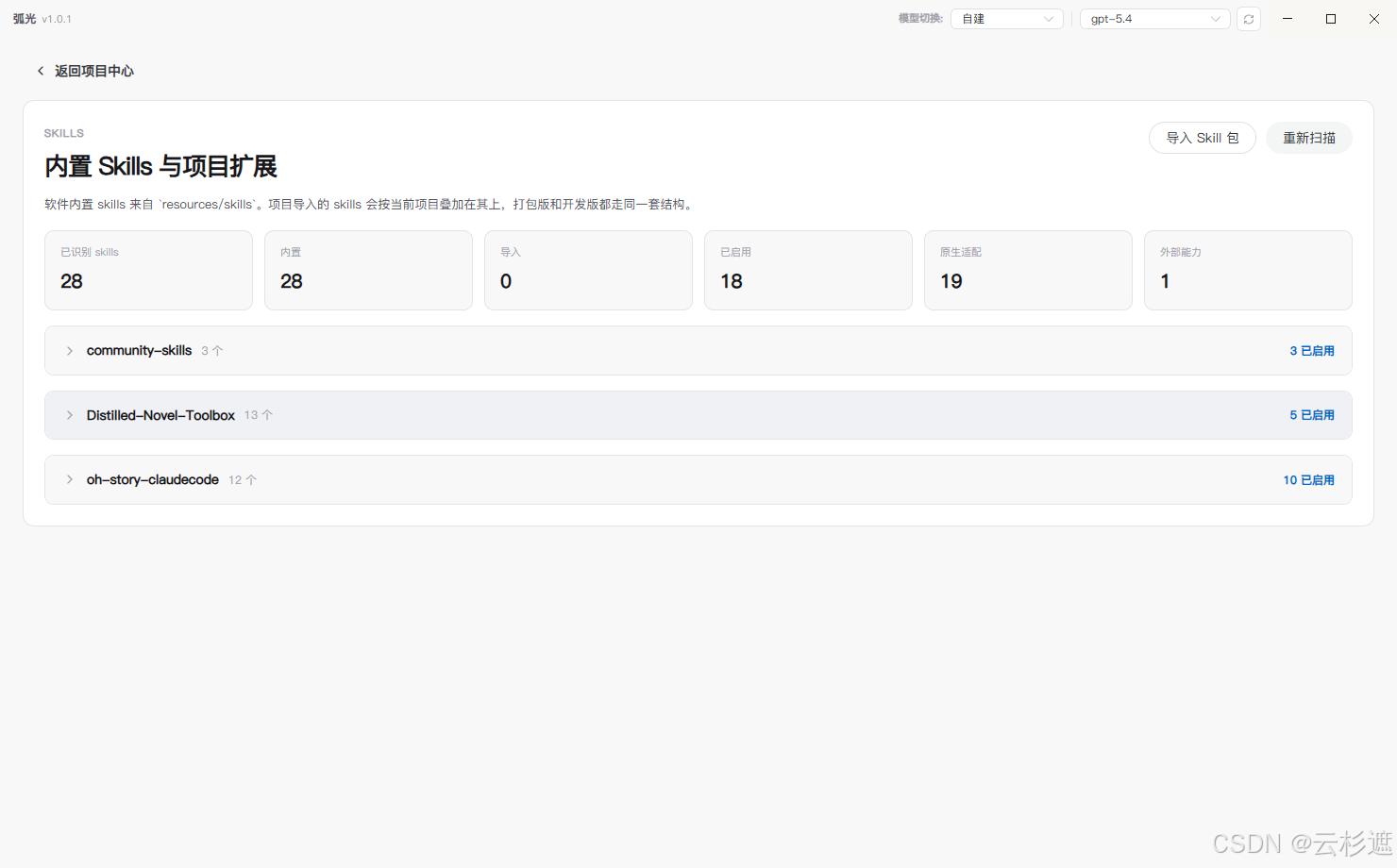Click the 3 个 count beside community-skills
This screenshot has width=1397, height=868.
211,351
